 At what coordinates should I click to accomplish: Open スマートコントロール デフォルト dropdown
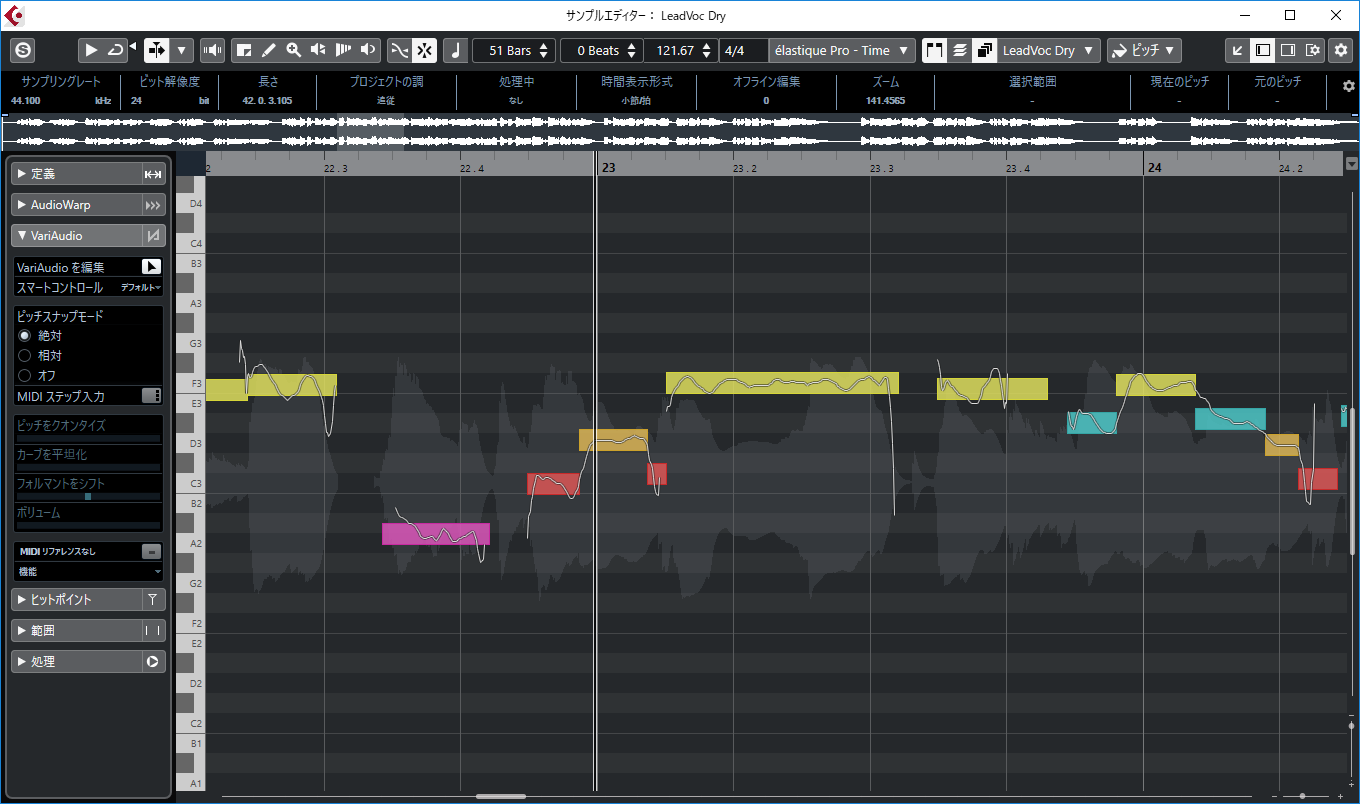coord(140,287)
